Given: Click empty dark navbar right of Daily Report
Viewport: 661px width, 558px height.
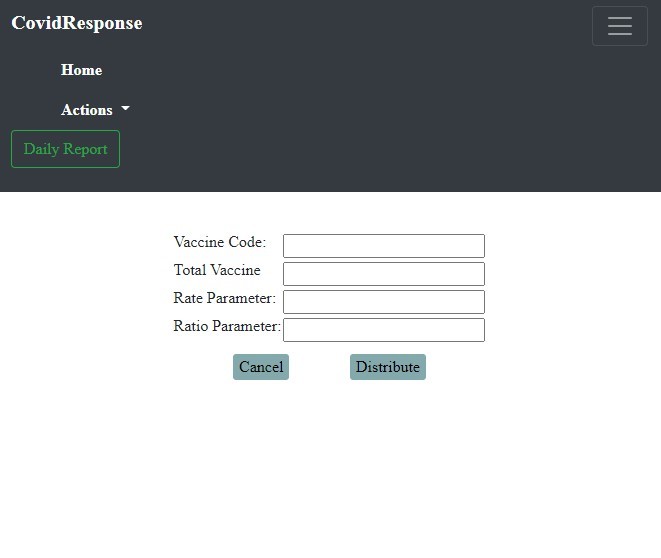Looking at the screenshot, I should 400,150.
